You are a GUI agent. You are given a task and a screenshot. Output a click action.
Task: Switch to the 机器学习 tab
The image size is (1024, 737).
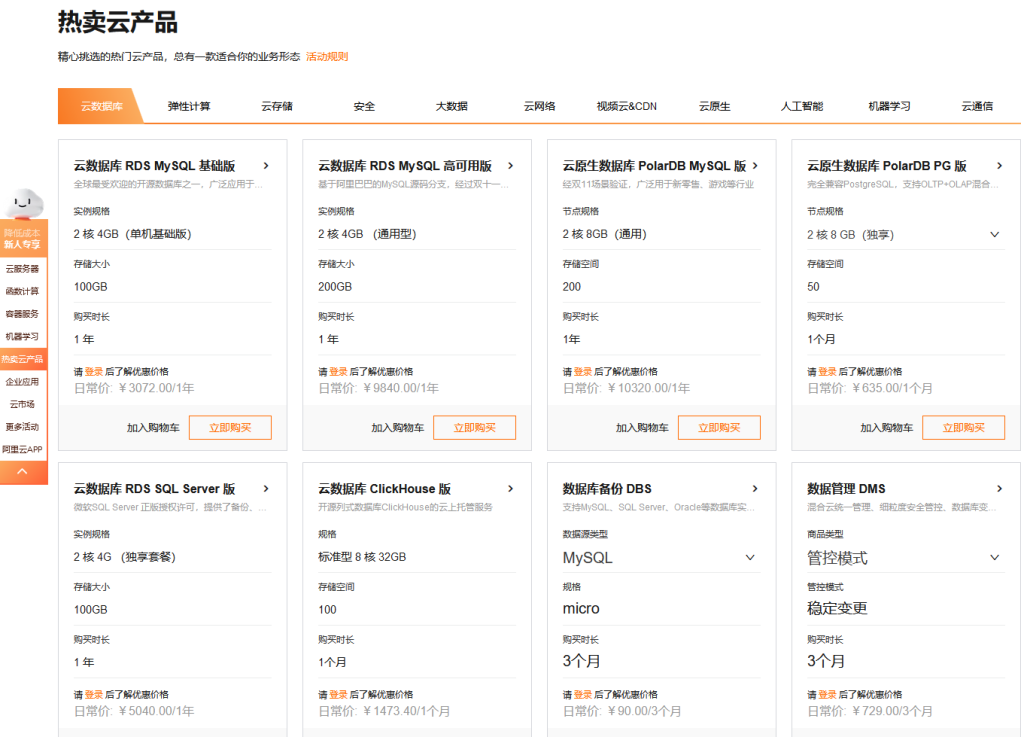(889, 106)
